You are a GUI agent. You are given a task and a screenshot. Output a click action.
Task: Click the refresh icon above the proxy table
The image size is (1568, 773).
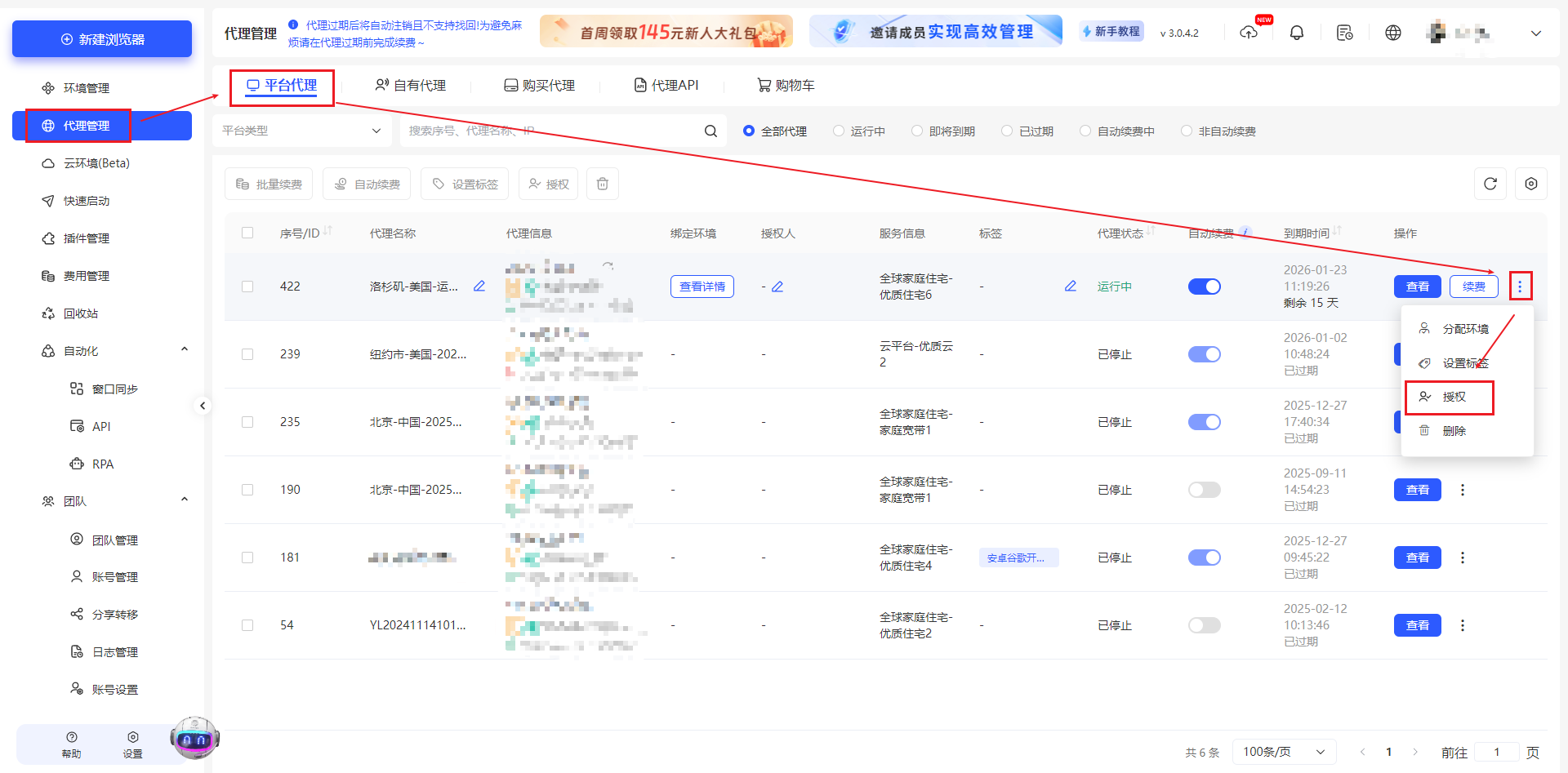tap(1490, 184)
